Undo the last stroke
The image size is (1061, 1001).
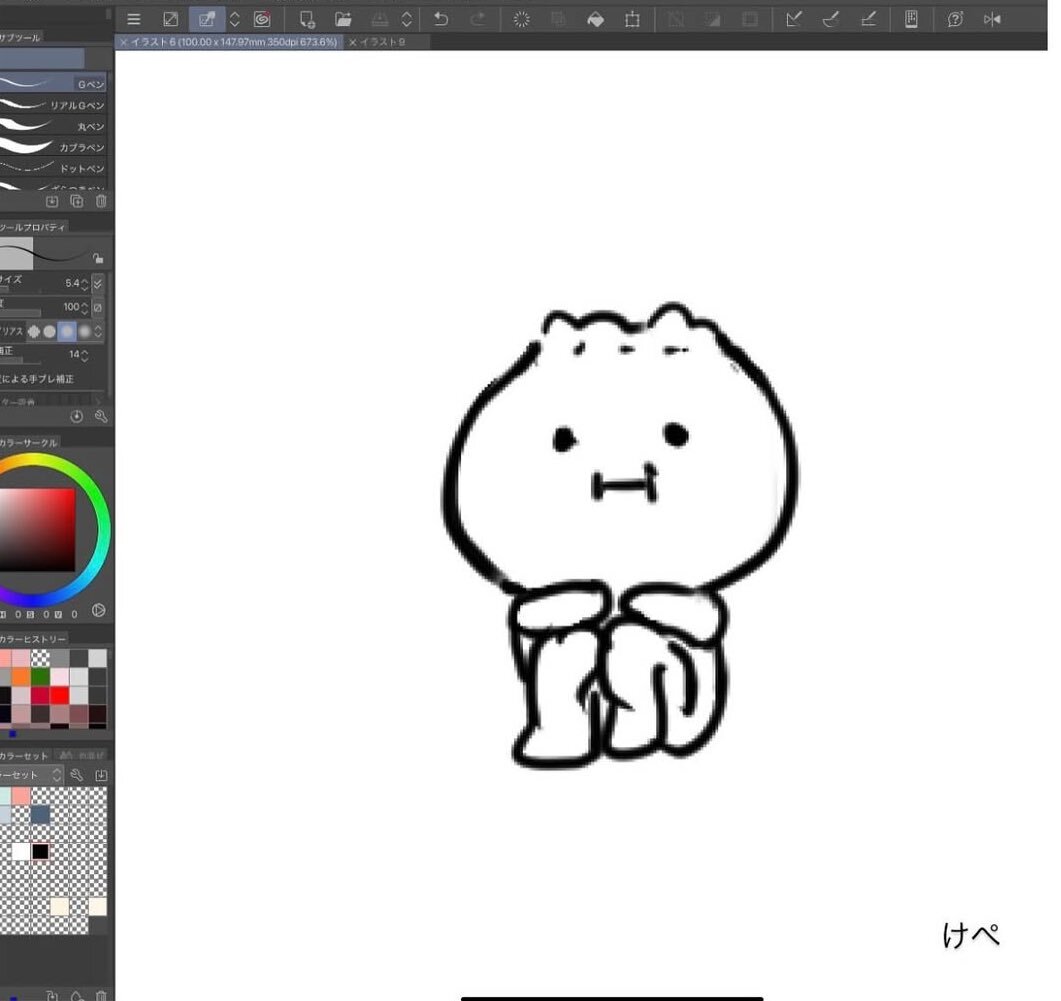[x=441, y=20]
